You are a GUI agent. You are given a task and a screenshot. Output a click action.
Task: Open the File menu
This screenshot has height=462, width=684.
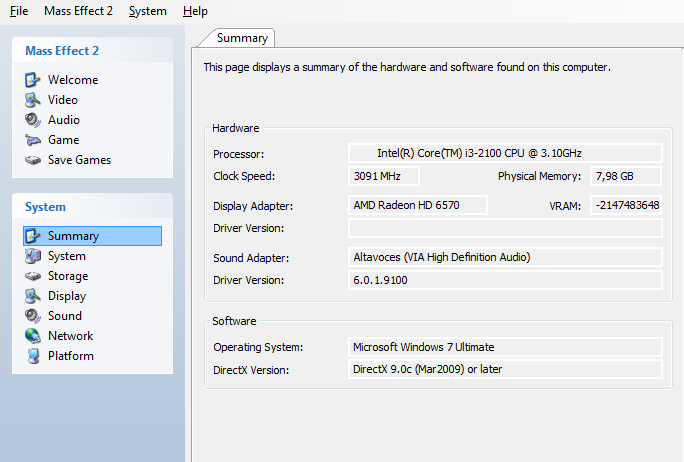[19, 11]
